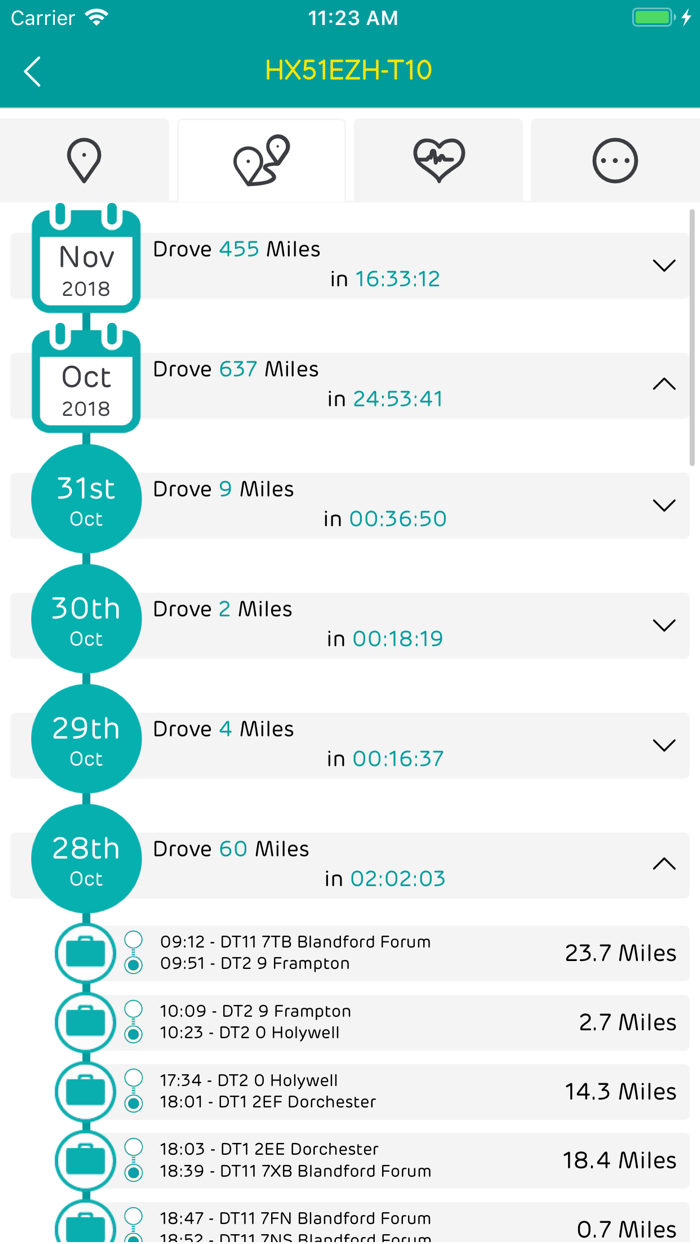Expand the November 455 Miles summary
Screen dimensions: 700x1244
[663, 265]
